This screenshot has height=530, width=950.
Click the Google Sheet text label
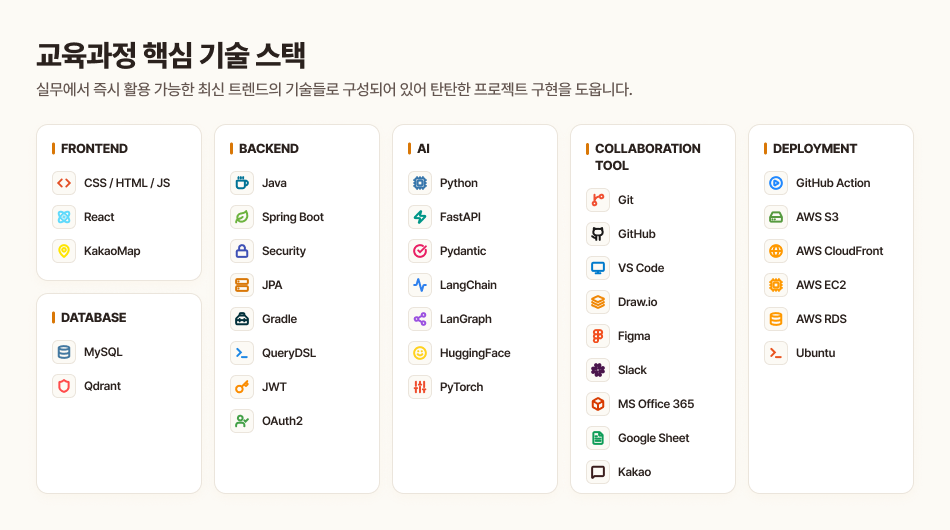[654, 438]
